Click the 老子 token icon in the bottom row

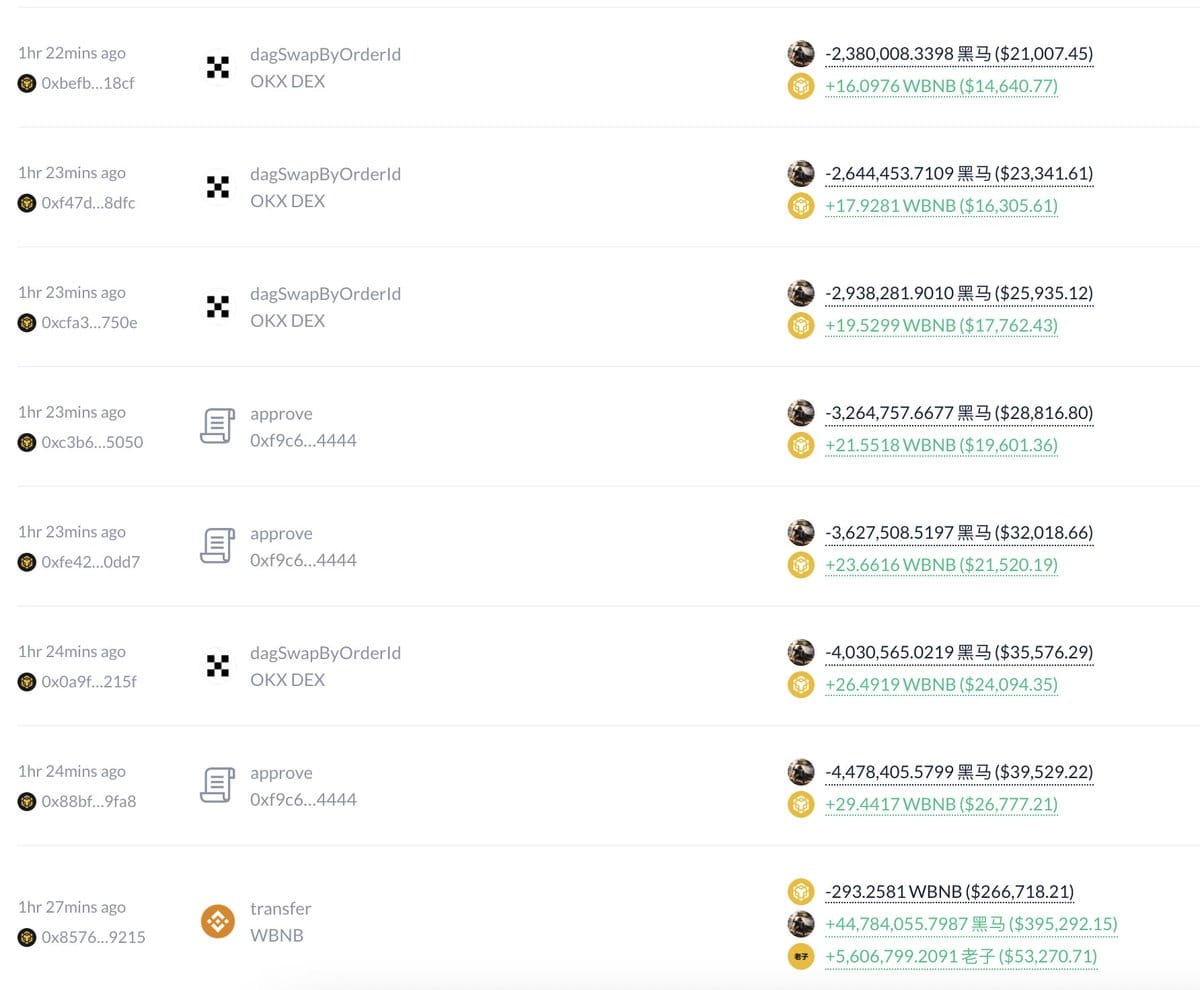[801, 957]
